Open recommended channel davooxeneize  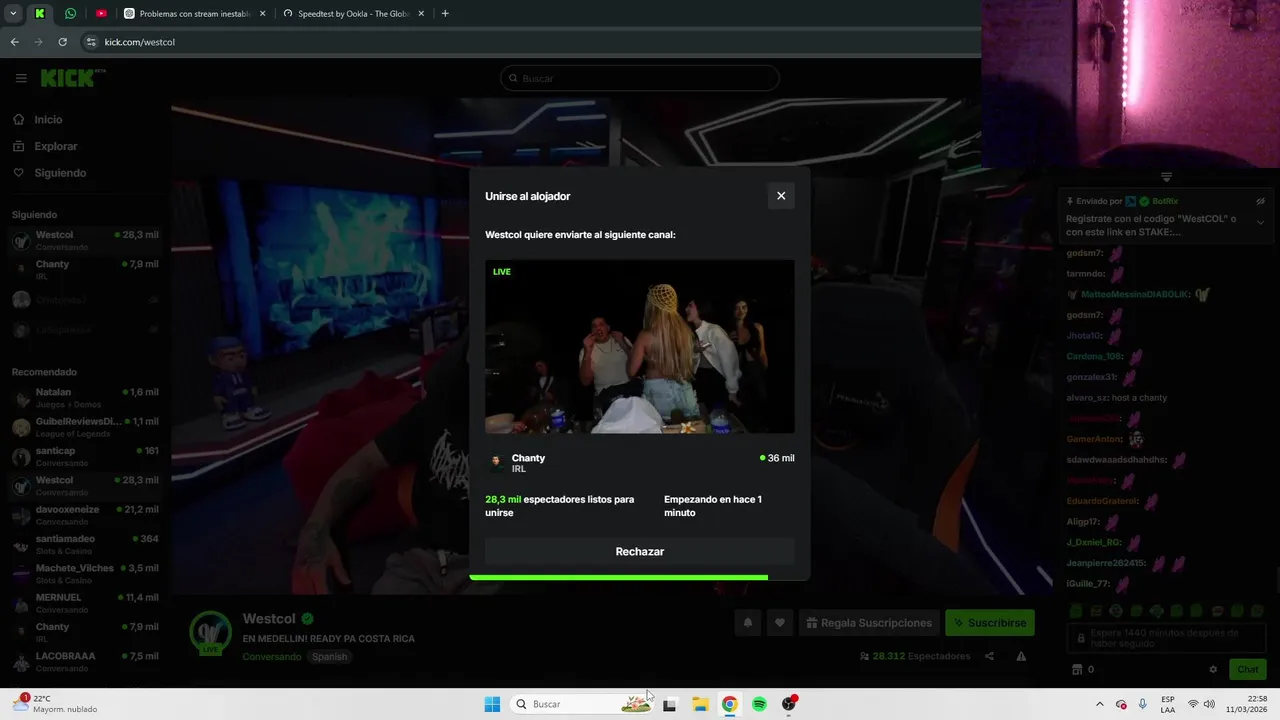(x=85, y=515)
